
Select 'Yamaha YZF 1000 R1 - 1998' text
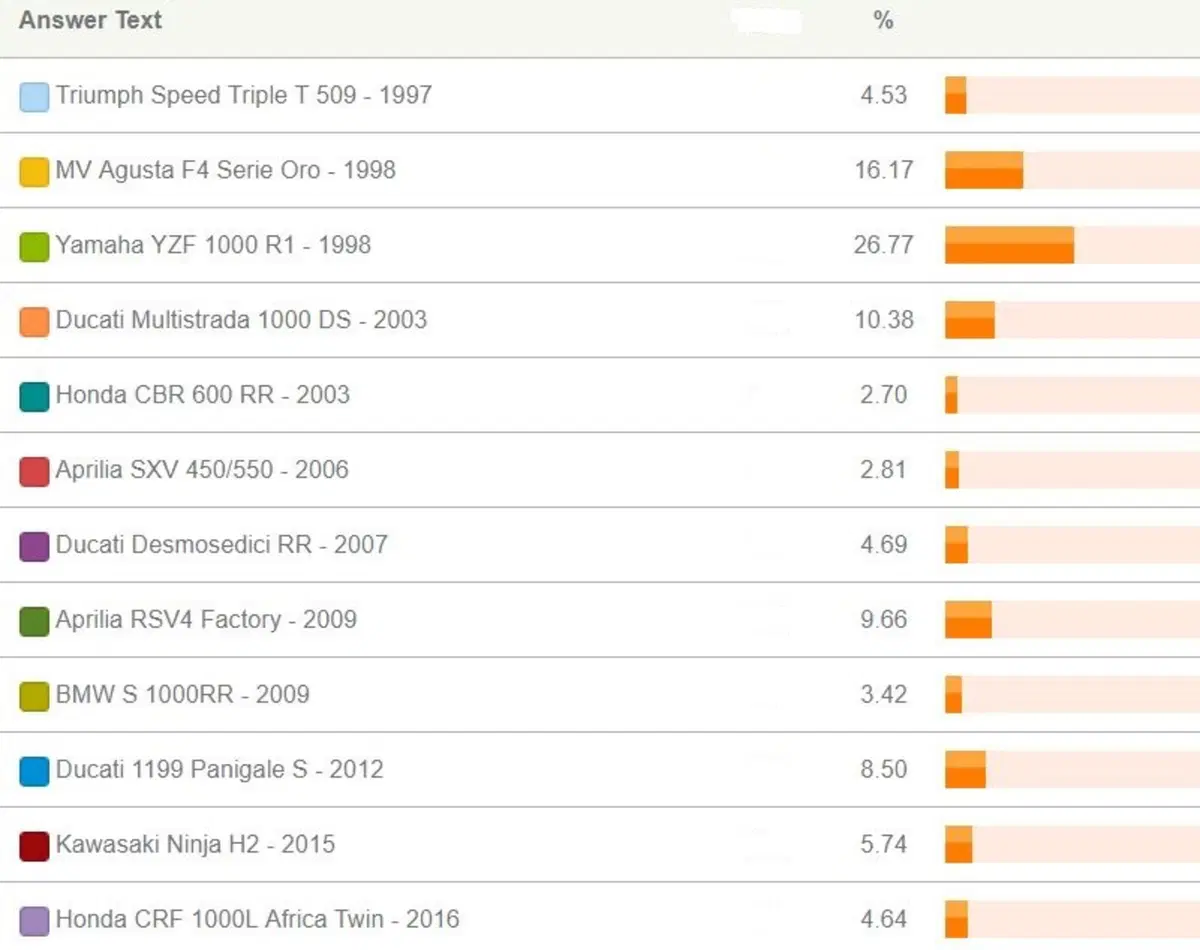(213, 245)
